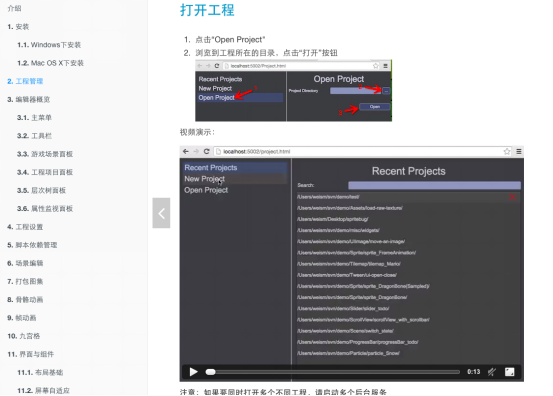Open chapter 8 骨骼动画
Viewport: 553px width, 396px height.
point(25,300)
